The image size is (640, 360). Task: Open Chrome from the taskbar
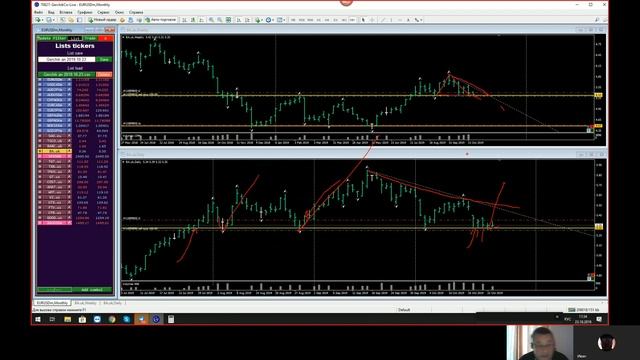[112, 319]
